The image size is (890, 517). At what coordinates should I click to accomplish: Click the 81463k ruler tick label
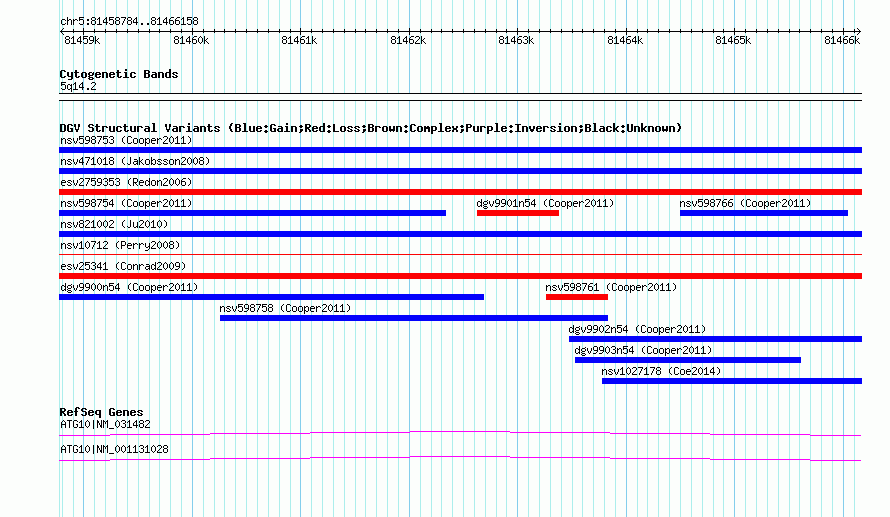516,40
